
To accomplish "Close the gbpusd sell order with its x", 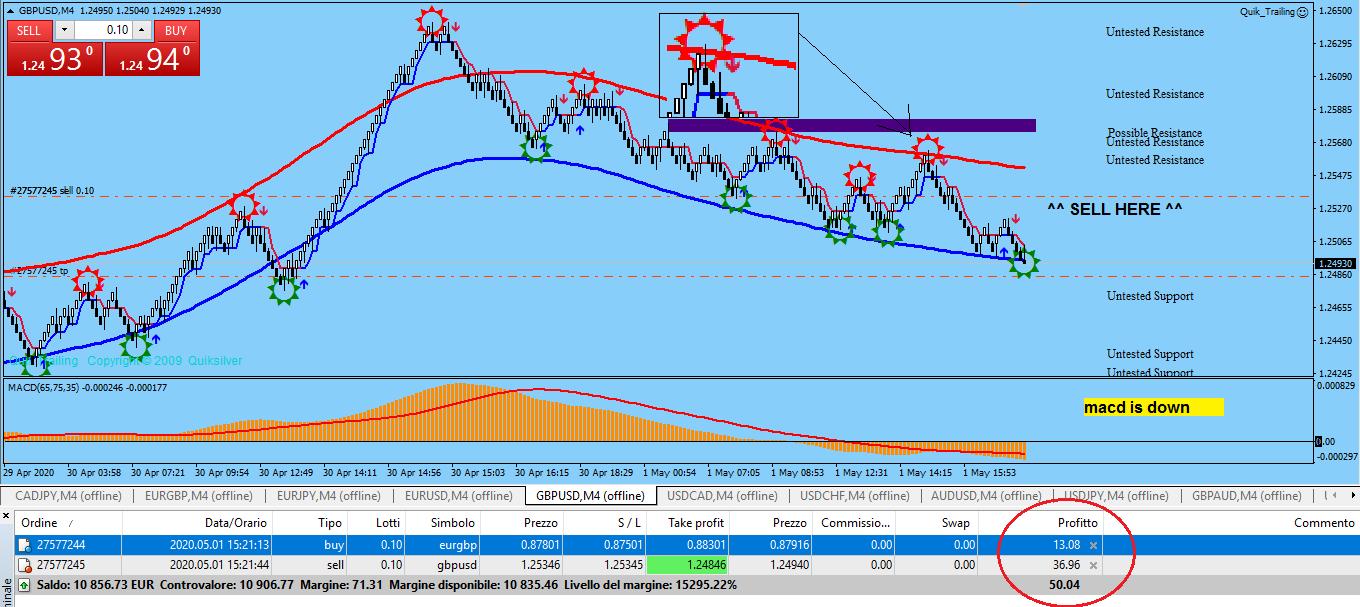I will [x=1093, y=565].
